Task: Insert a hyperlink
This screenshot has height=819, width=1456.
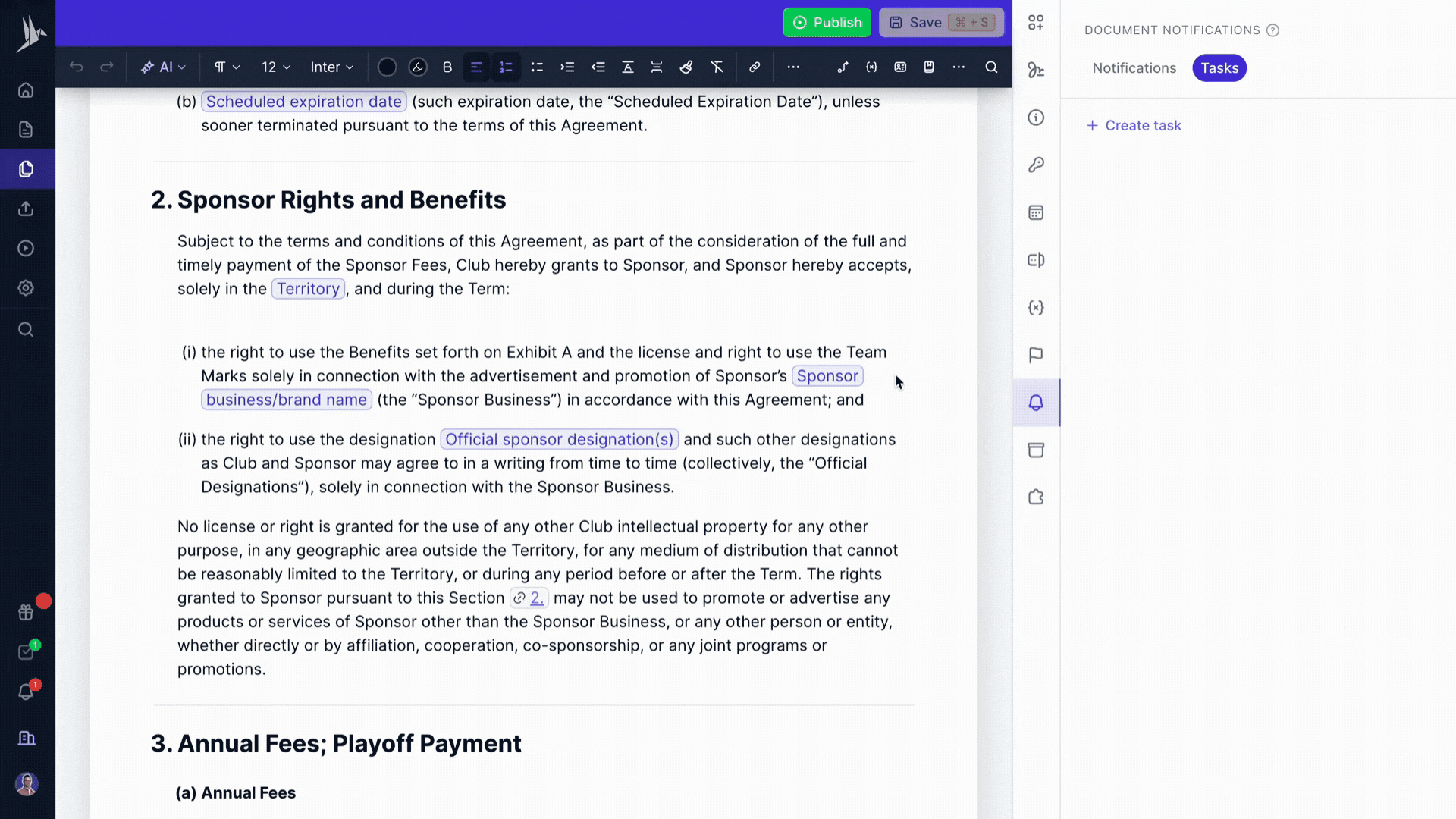Action: click(x=755, y=67)
